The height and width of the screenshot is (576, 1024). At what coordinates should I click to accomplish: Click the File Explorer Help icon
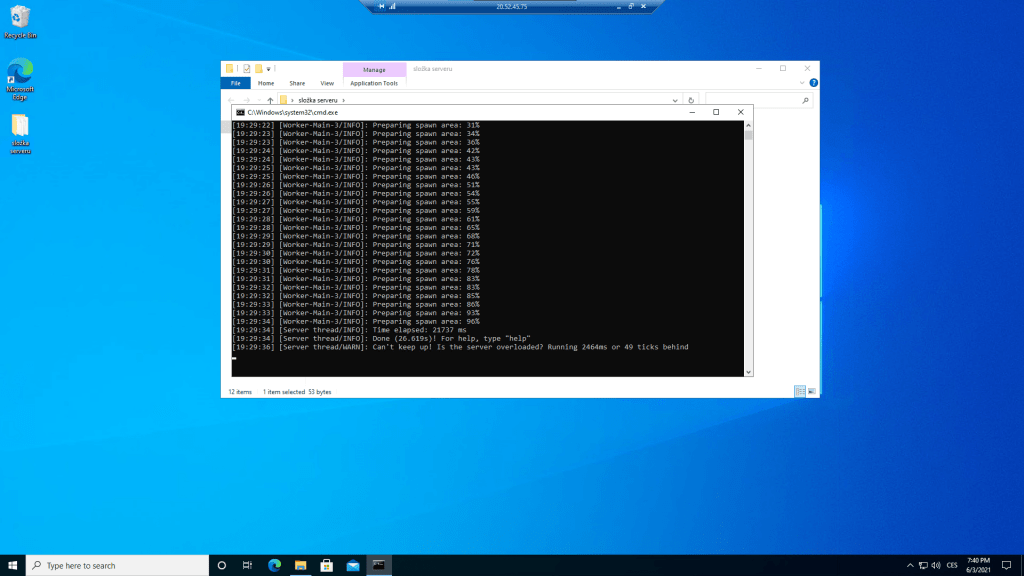[x=813, y=83]
